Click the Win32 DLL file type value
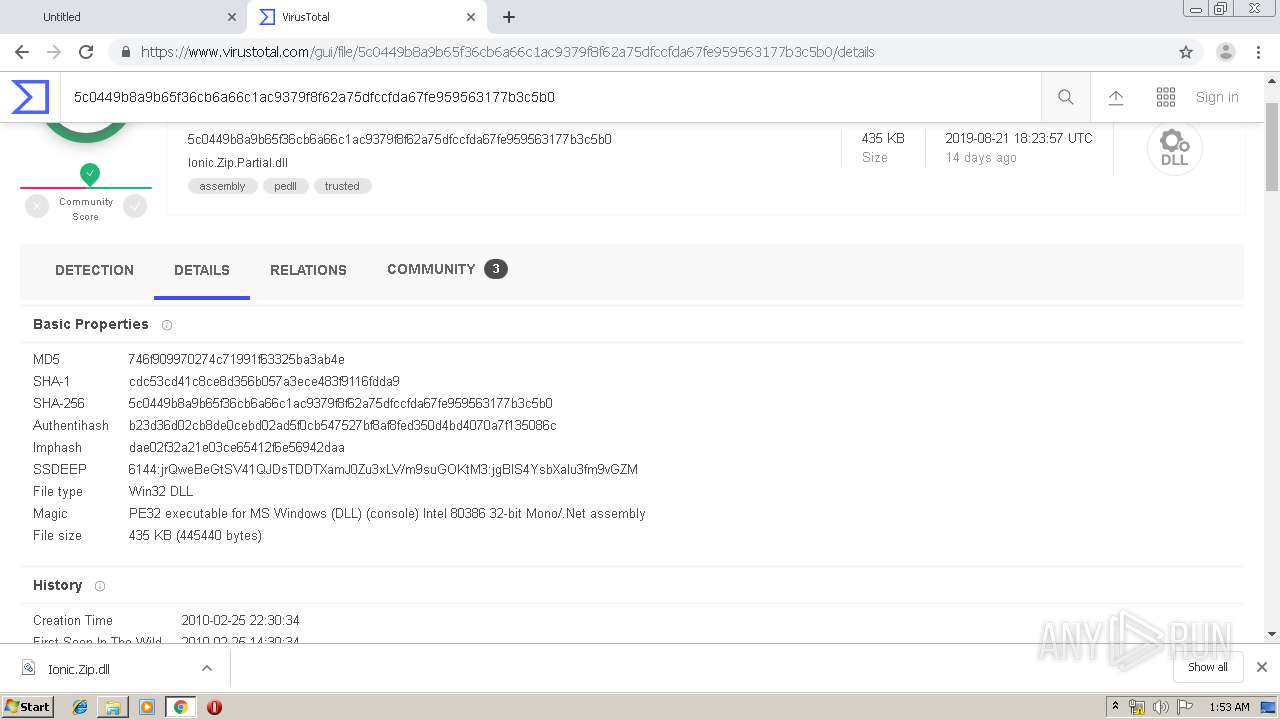 (161, 491)
